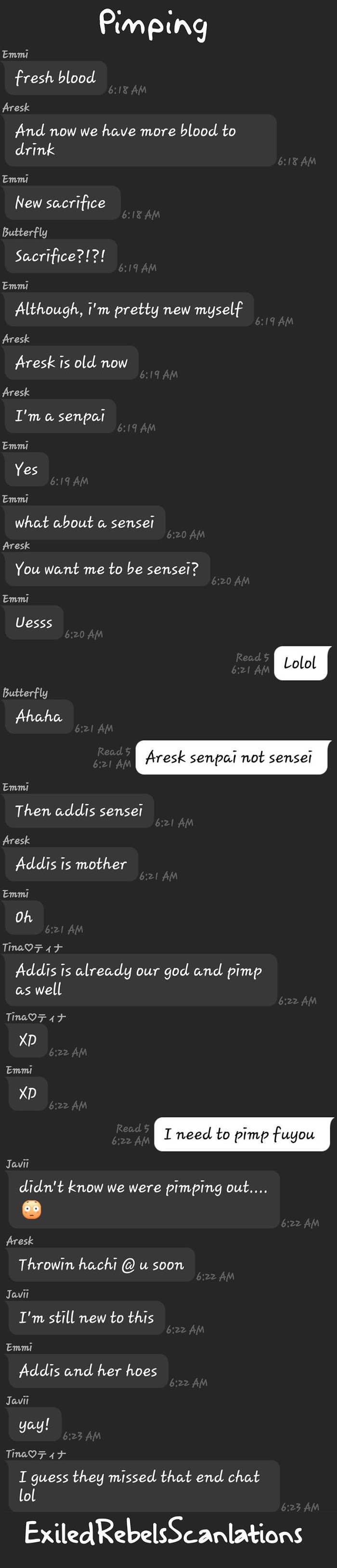The image size is (337, 1568).
Task: Click the 'And now we have more blood' bubble
Action: [x=140, y=140]
